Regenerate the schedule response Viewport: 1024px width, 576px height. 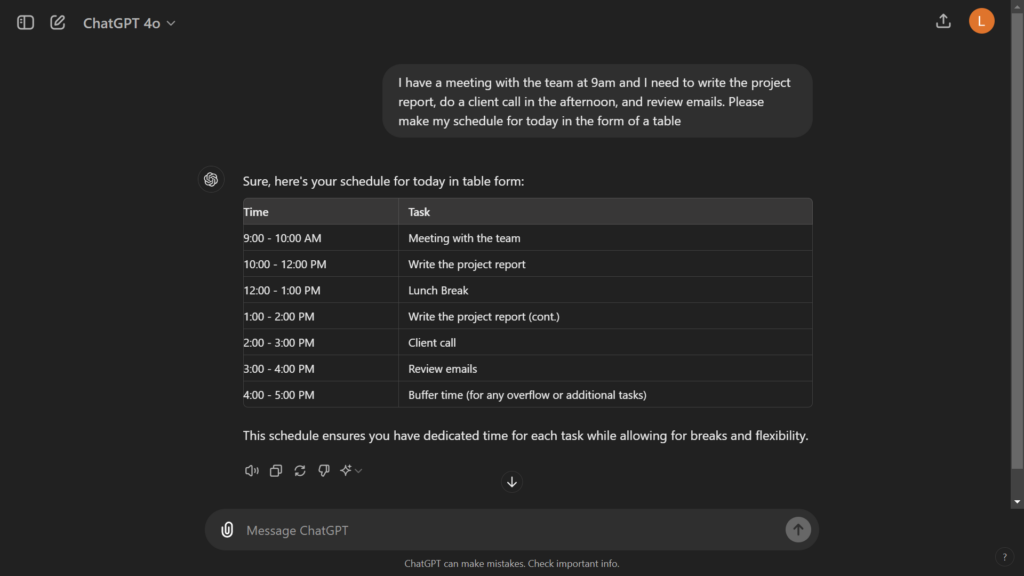tap(299, 470)
